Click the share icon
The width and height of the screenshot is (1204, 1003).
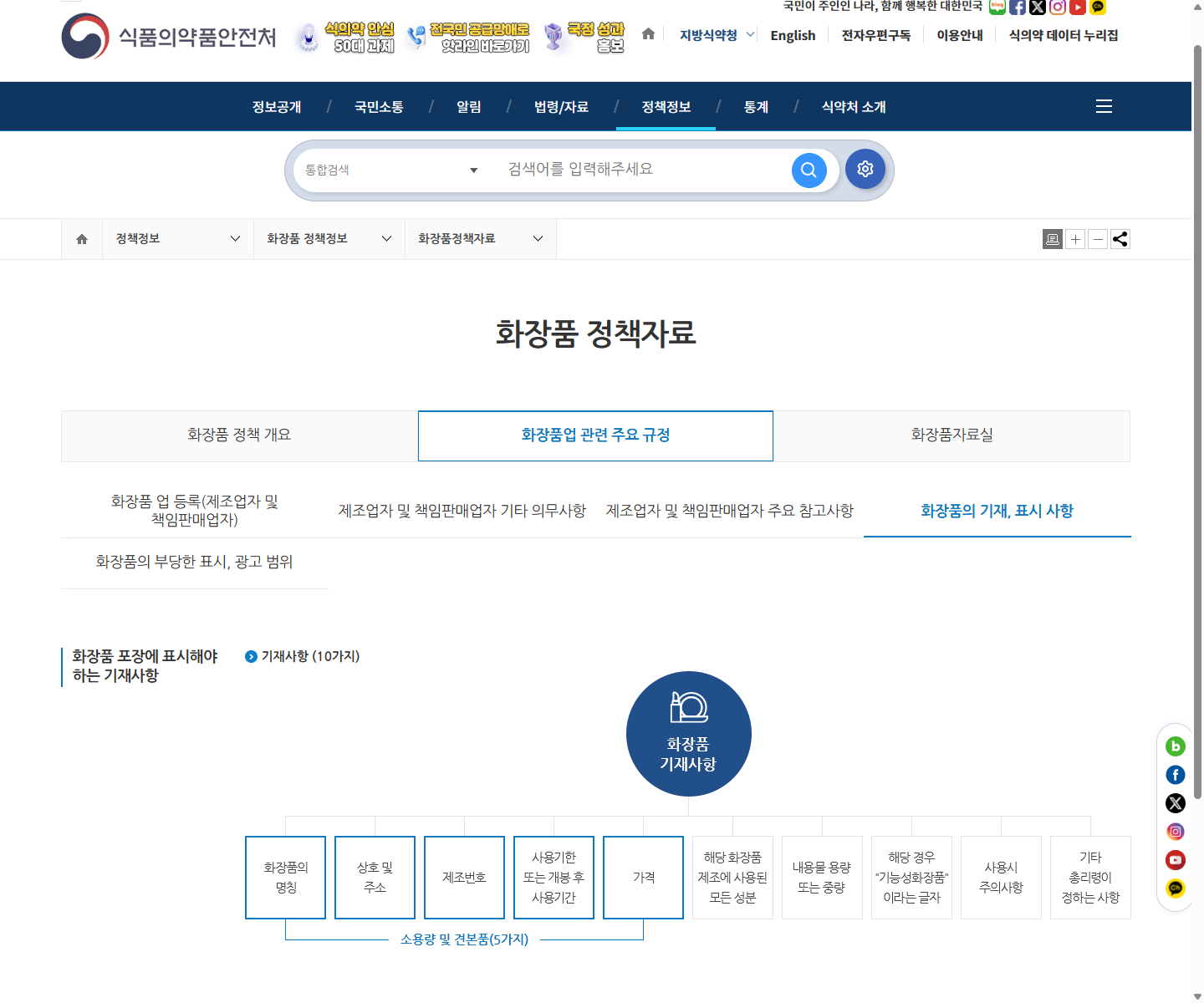pos(1120,239)
